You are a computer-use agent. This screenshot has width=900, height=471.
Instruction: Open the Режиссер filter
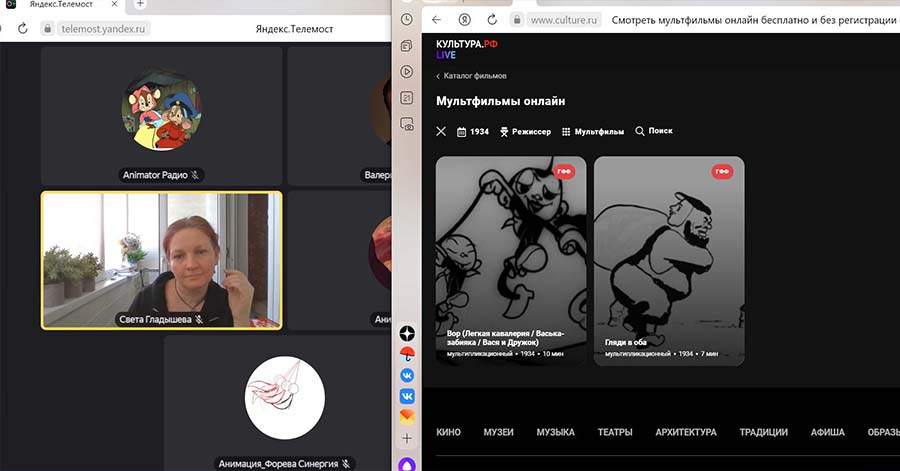click(525, 132)
